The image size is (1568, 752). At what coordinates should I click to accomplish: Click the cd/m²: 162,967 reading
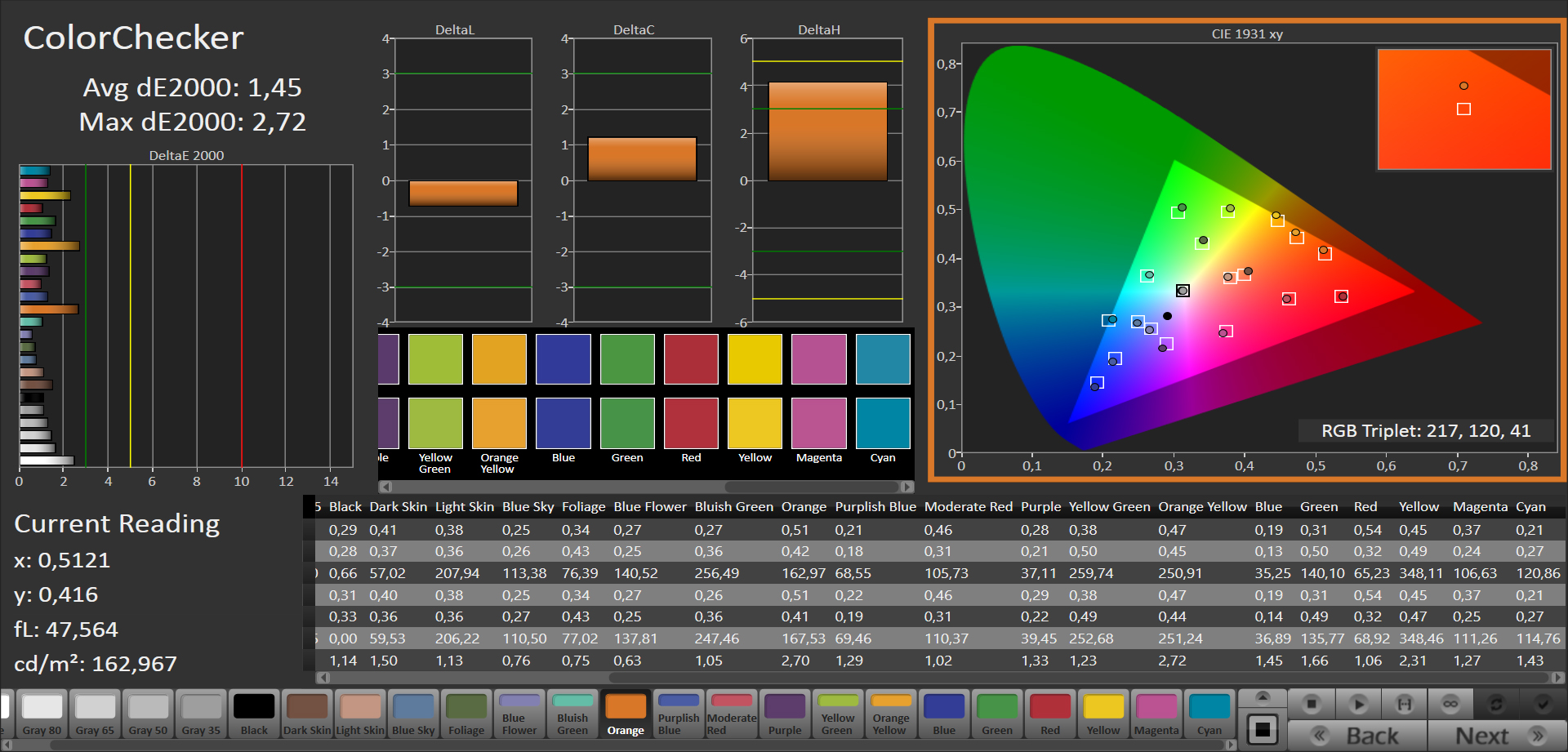(96, 664)
